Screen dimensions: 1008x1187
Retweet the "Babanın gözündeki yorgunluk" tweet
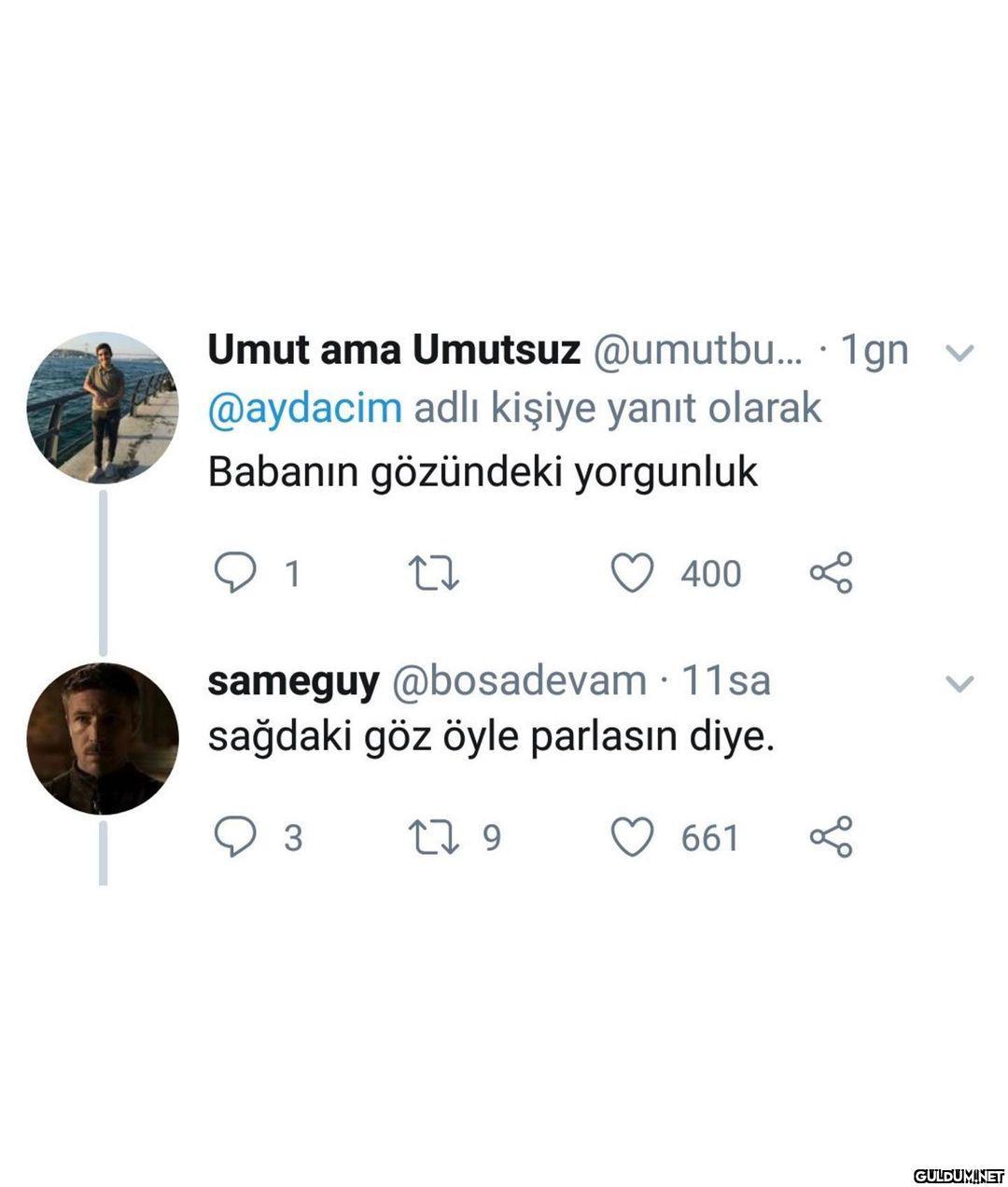tap(436, 573)
